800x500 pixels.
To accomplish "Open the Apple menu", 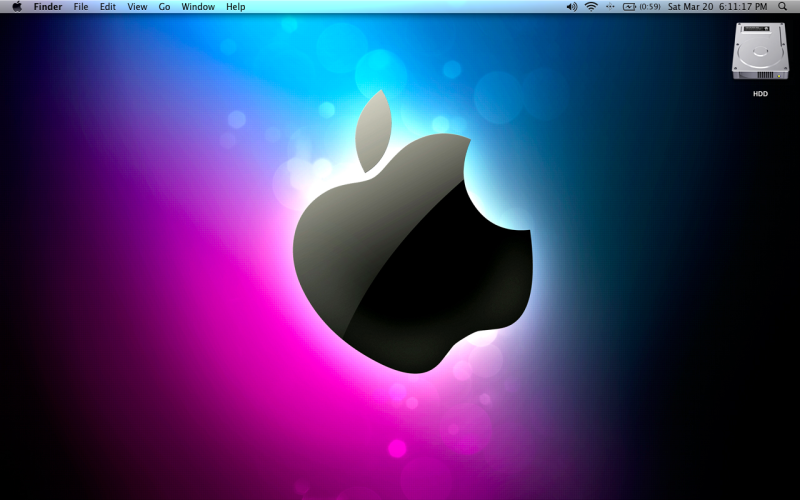I will pyautogui.click(x=17, y=7).
